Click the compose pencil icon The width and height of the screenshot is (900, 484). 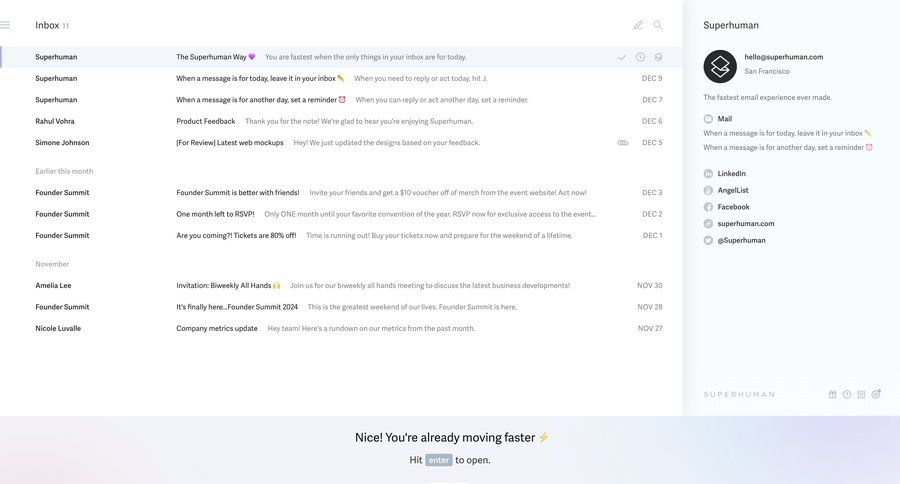[x=638, y=25]
